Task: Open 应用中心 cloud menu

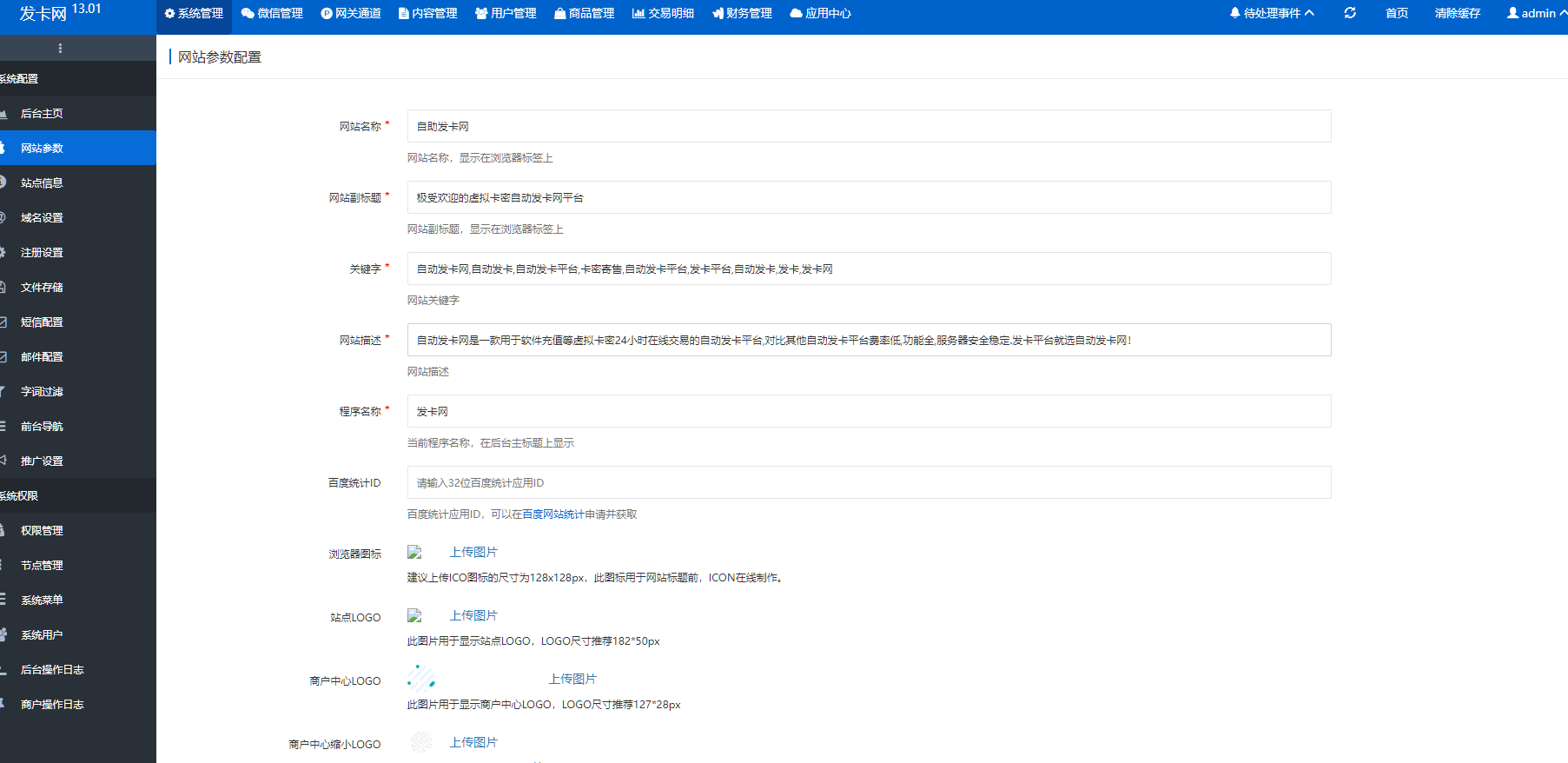Action: click(820, 13)
